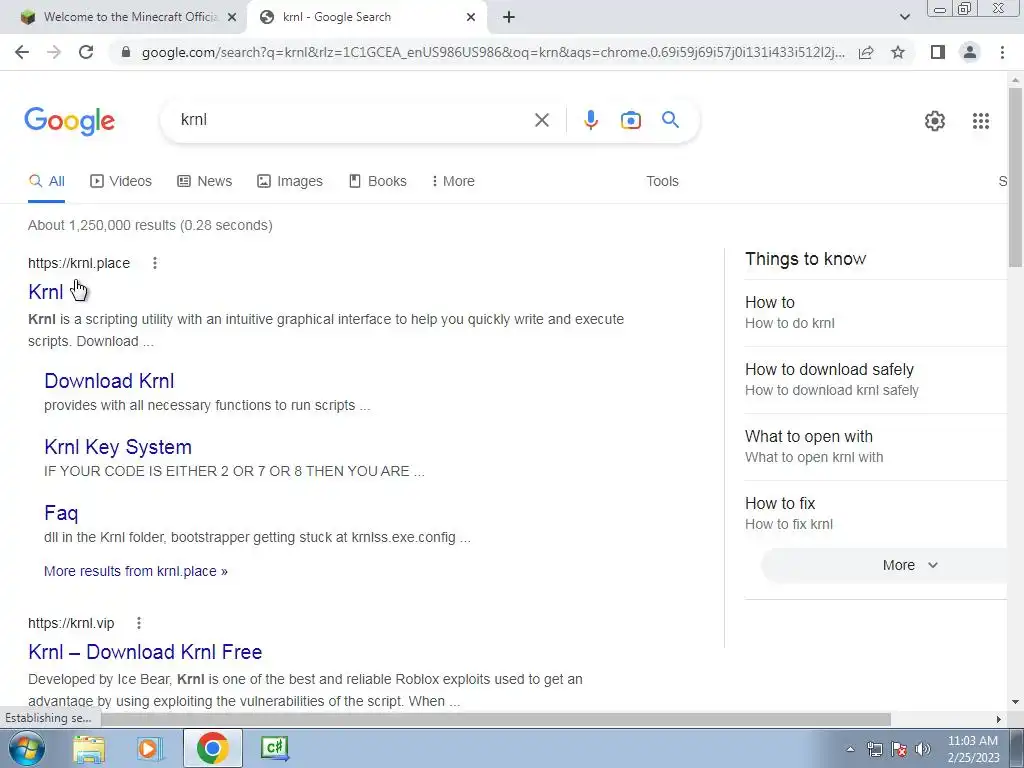Screen dimensions: 1024x768
Task: Click the scroll-down arrow of the page
Action: (x=1015, y=702)
